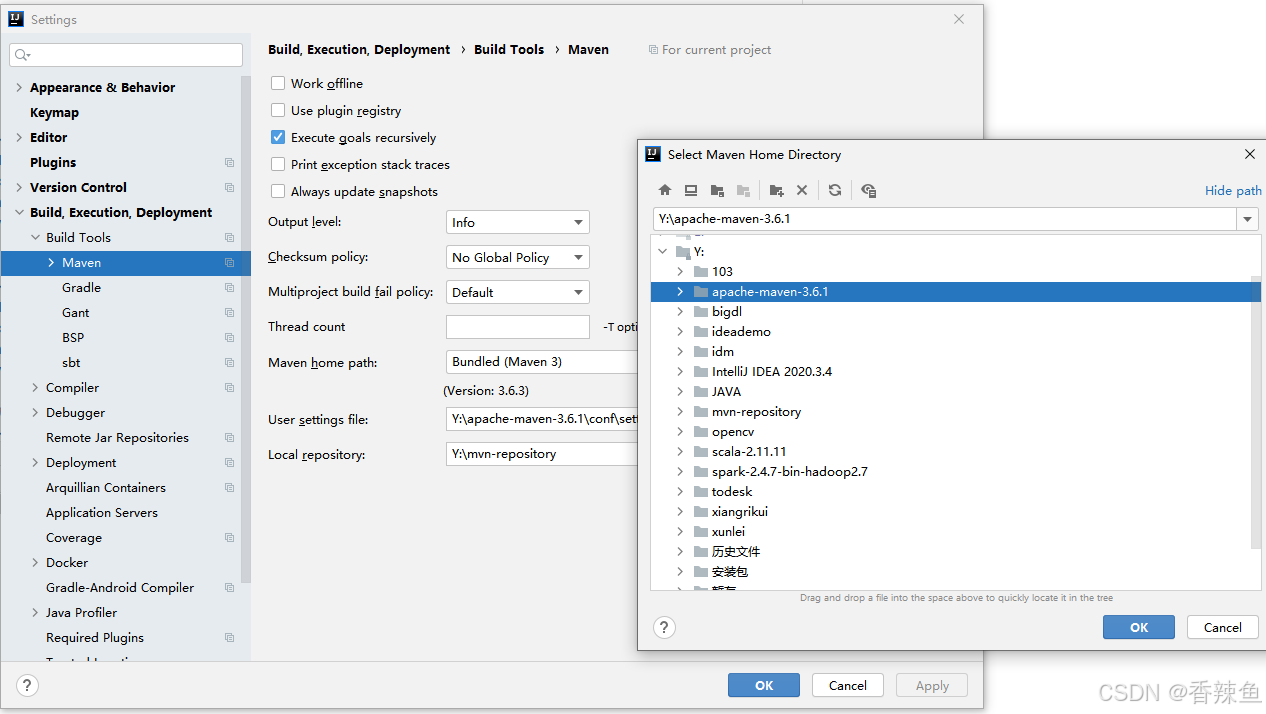The width and height of the screenshot is (1266, 714).
Task: Click the settings search magnifier icon
Action: pyautogui.click(x=23, y=55)
